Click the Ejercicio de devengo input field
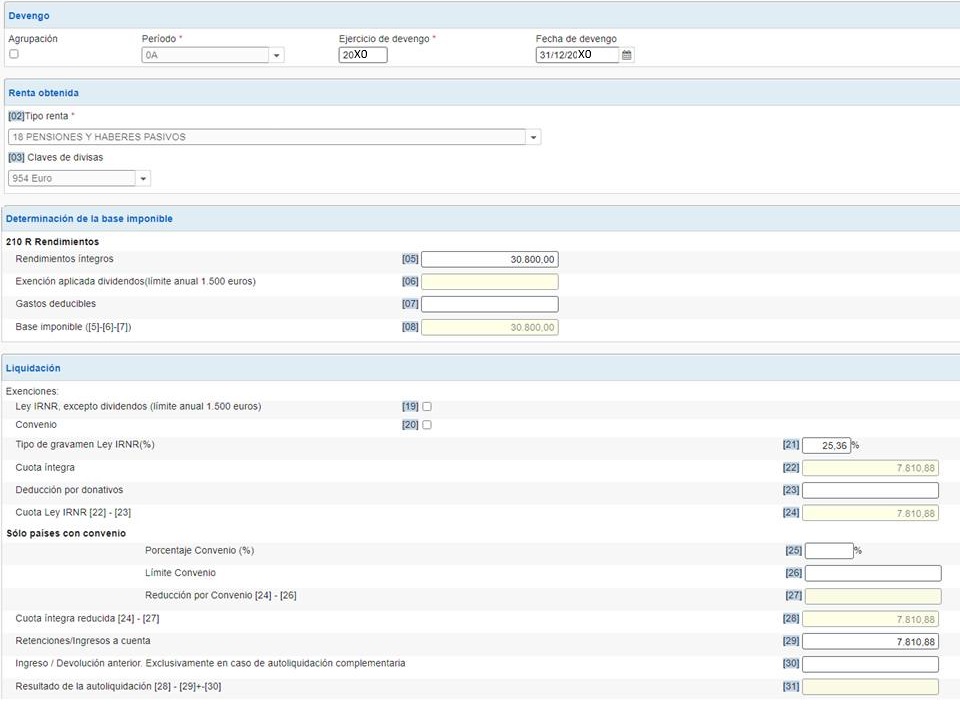Viewport: 960px width, 707px height. coord(363,55)
